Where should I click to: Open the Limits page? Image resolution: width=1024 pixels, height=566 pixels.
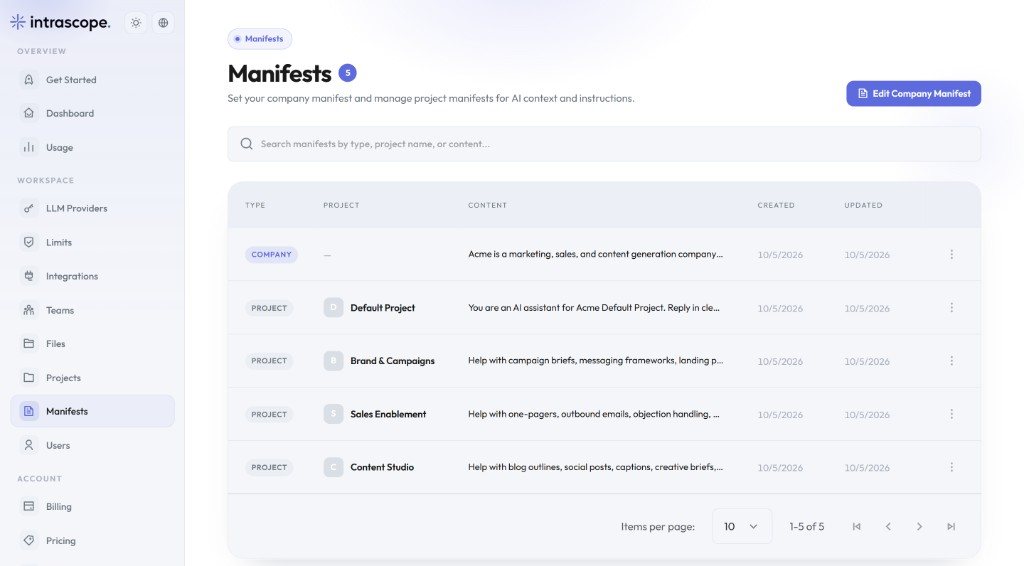pyautogui.click(x=92, y=242)
